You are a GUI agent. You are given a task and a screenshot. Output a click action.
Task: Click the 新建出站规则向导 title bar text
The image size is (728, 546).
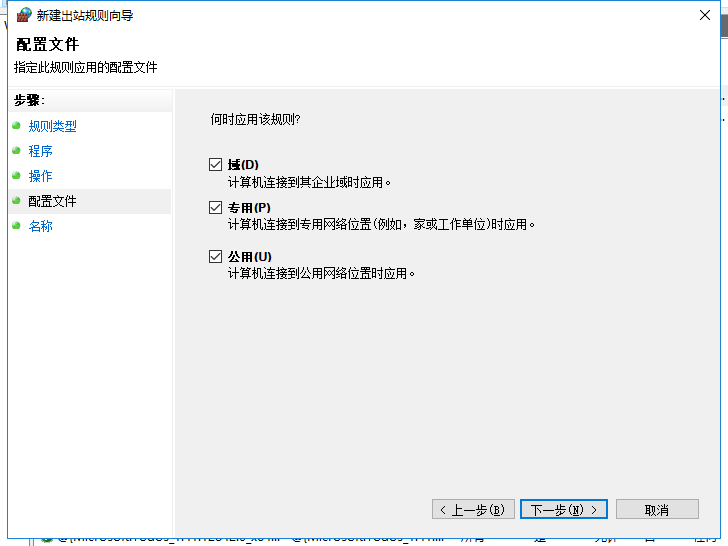click(x=85, y=15)
